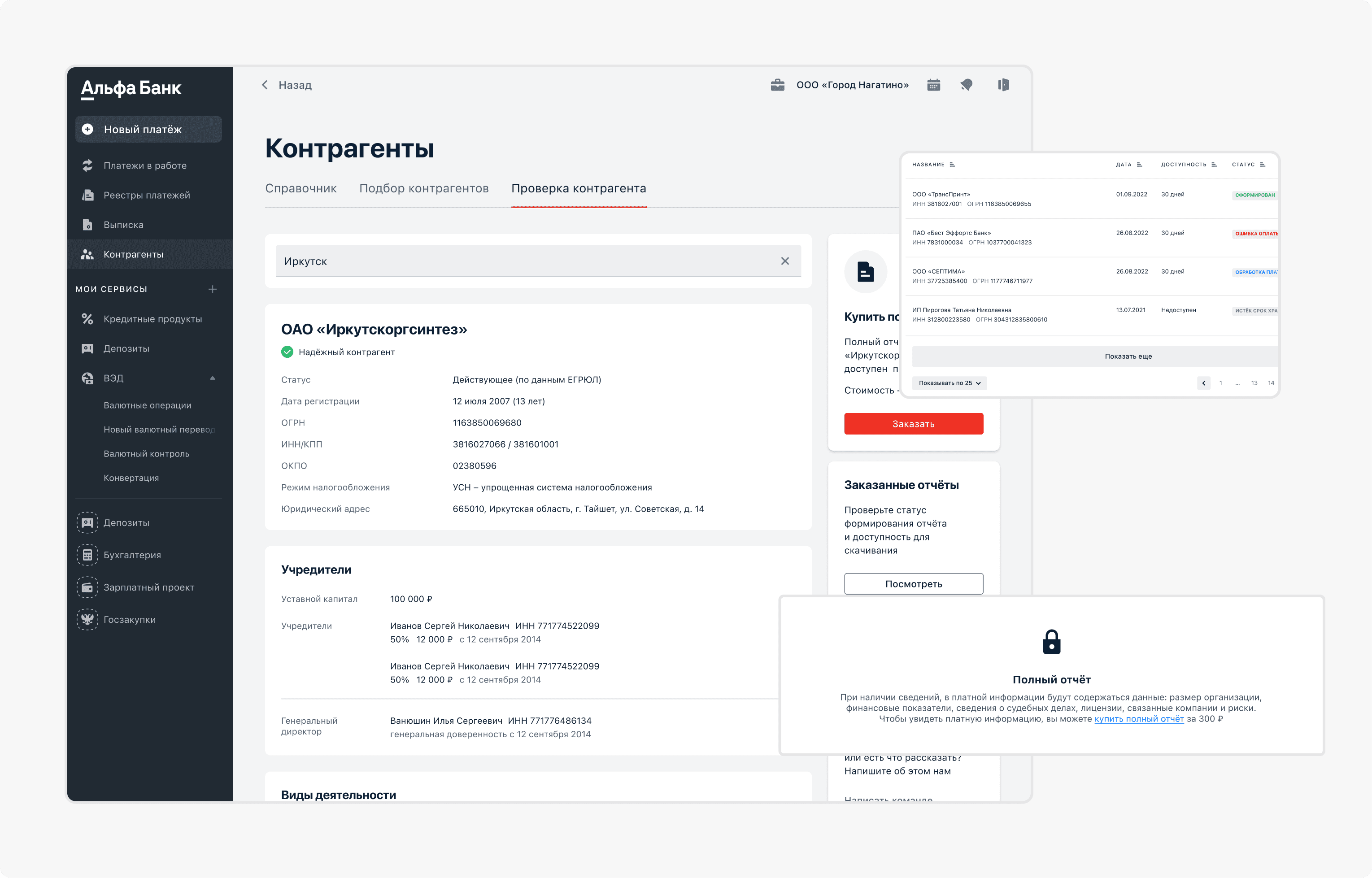
Task: Click the ОАО «Иркутскоргсинтез» heading
Action: tap(374, 330)
